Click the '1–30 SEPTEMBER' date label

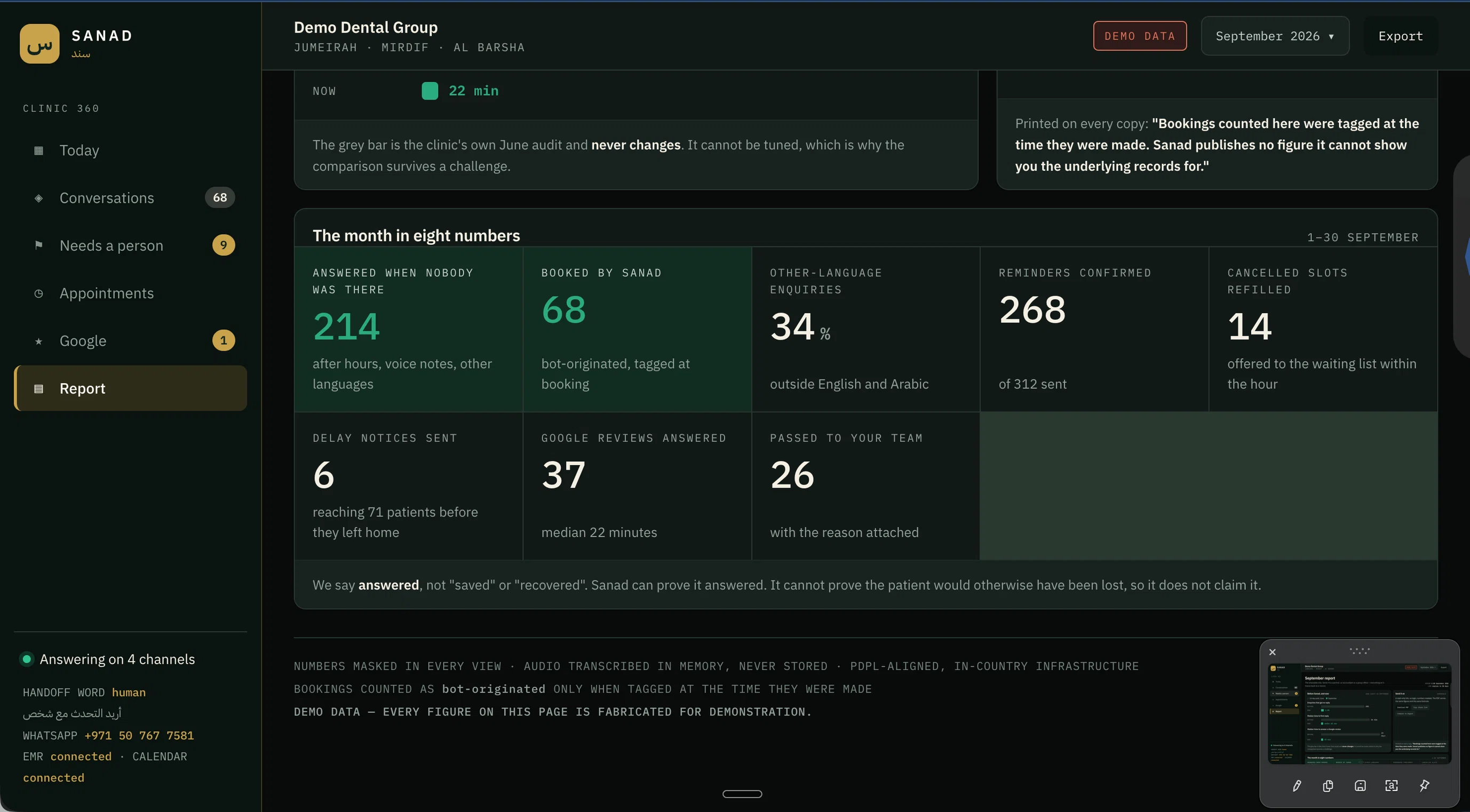[1363, 237]
